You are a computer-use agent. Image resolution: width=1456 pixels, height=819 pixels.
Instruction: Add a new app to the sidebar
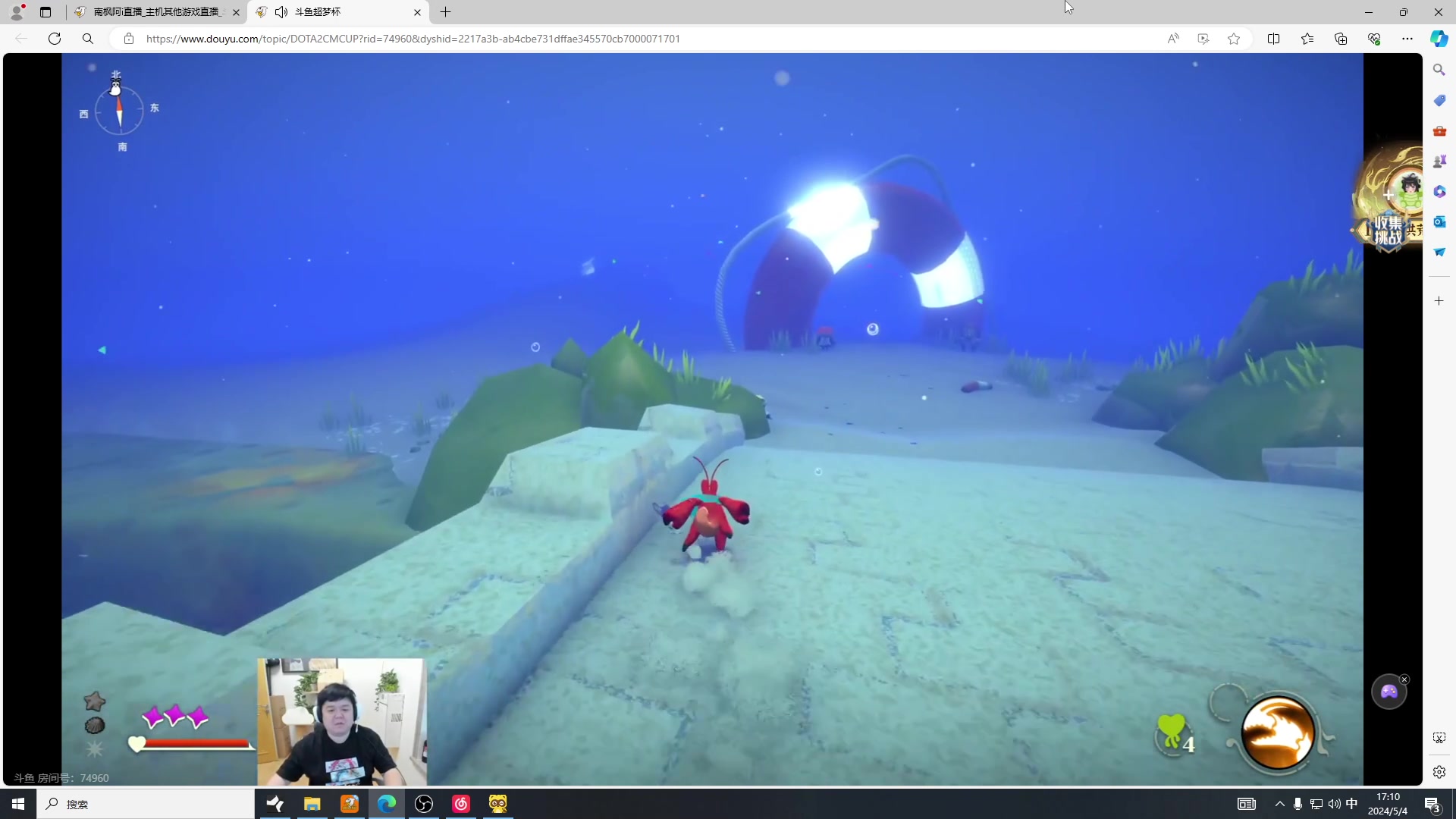coord(1439,301)
